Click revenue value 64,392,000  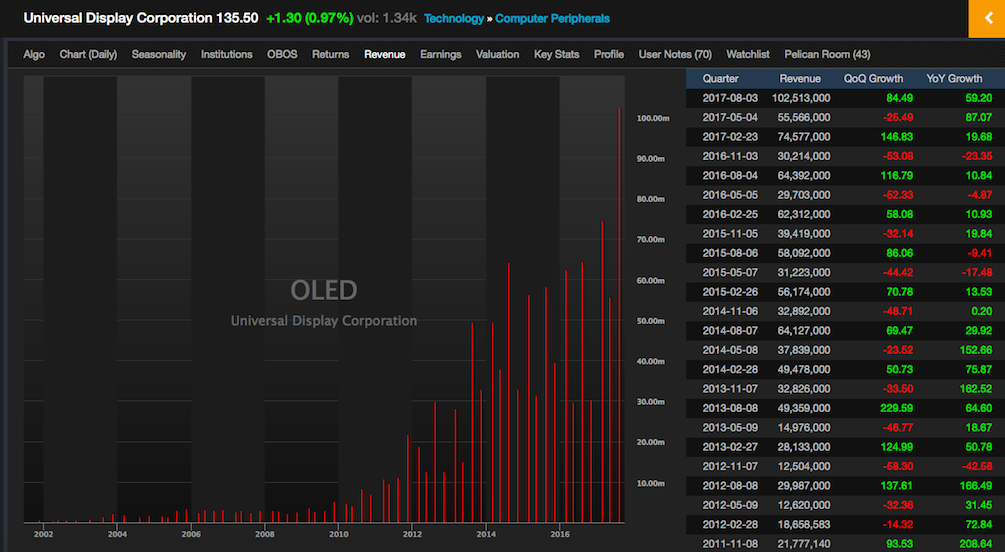coord(804,175)
